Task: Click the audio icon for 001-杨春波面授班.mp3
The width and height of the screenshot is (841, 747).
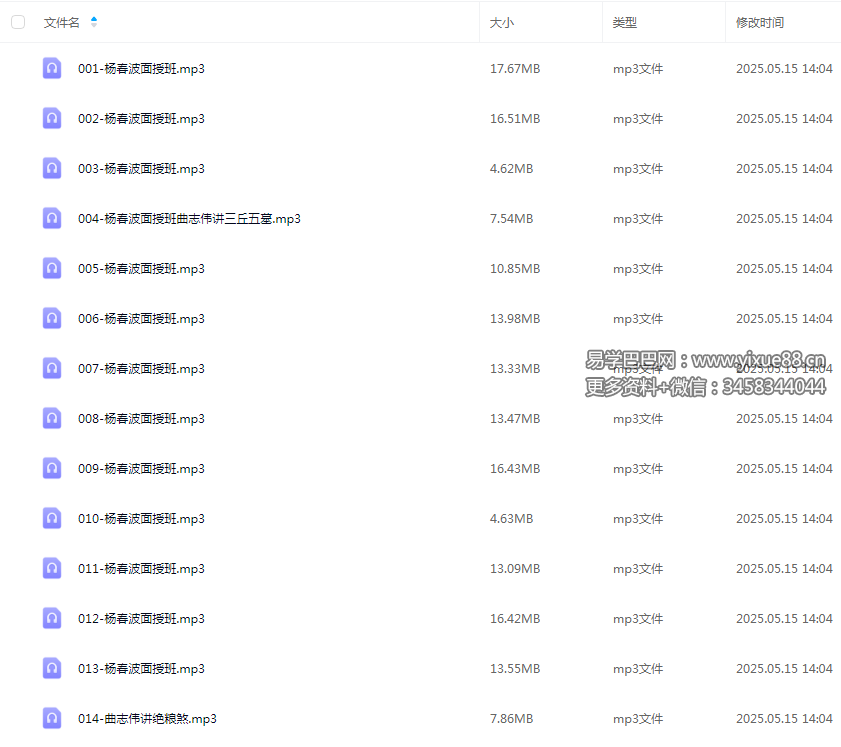Action: point(52,68)
